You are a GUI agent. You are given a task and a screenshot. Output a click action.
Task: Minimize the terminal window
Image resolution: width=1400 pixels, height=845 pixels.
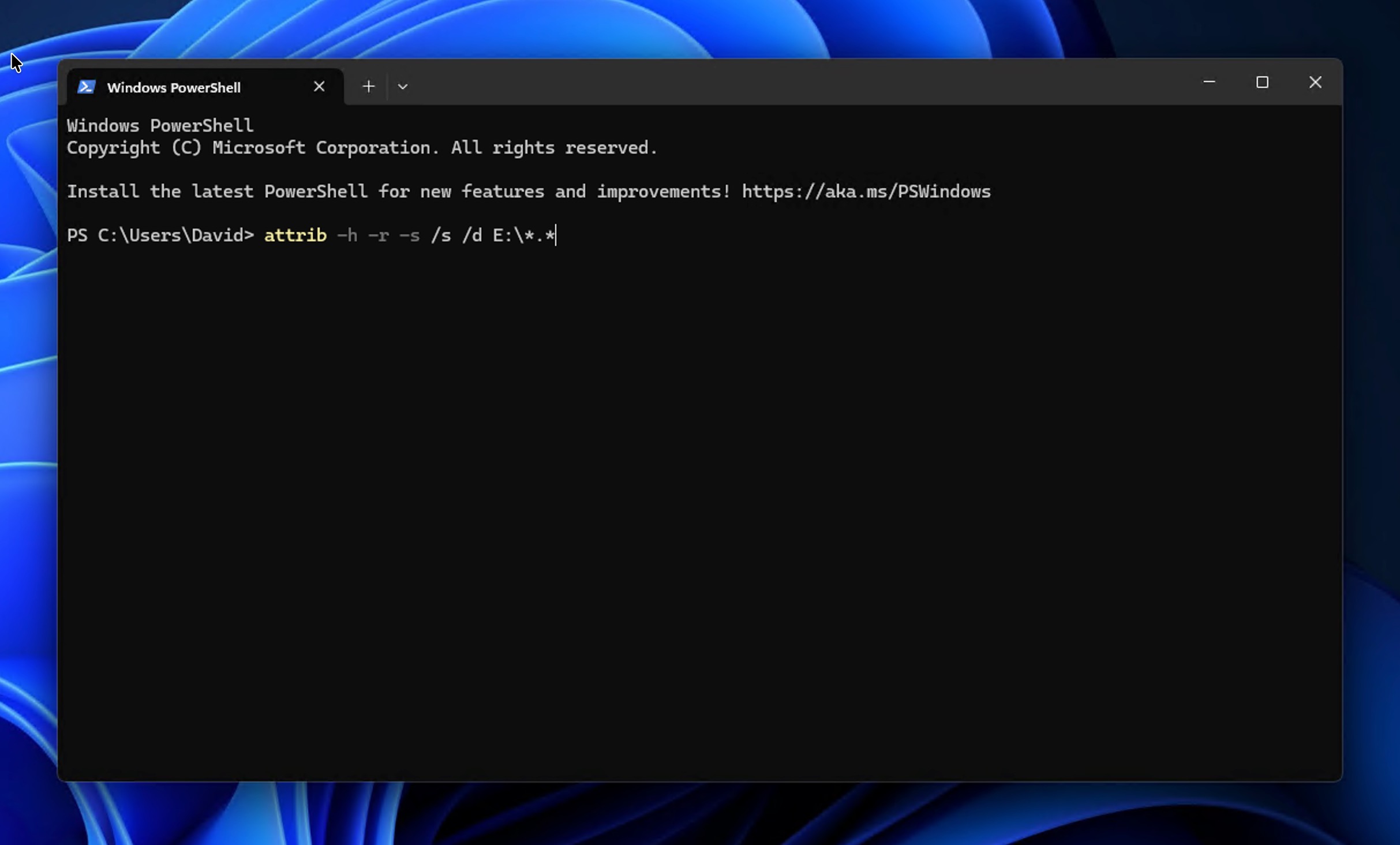(1208, 82)
